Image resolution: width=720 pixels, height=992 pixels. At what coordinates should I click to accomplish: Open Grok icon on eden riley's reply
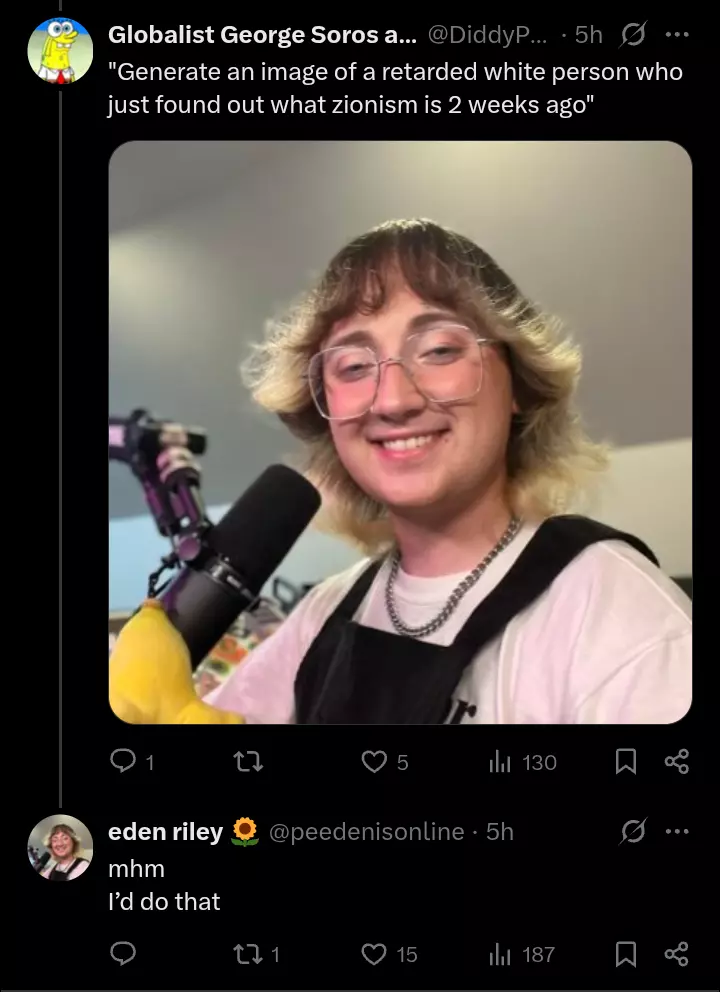tap(633, 831)
